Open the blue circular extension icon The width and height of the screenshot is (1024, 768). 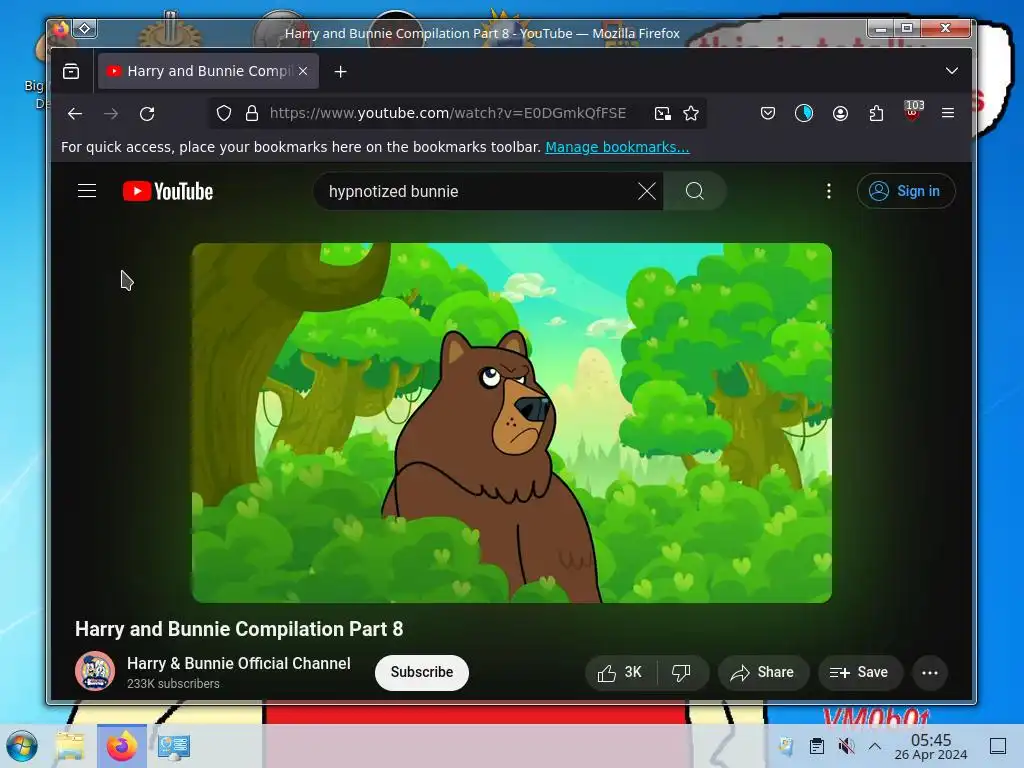804,114
